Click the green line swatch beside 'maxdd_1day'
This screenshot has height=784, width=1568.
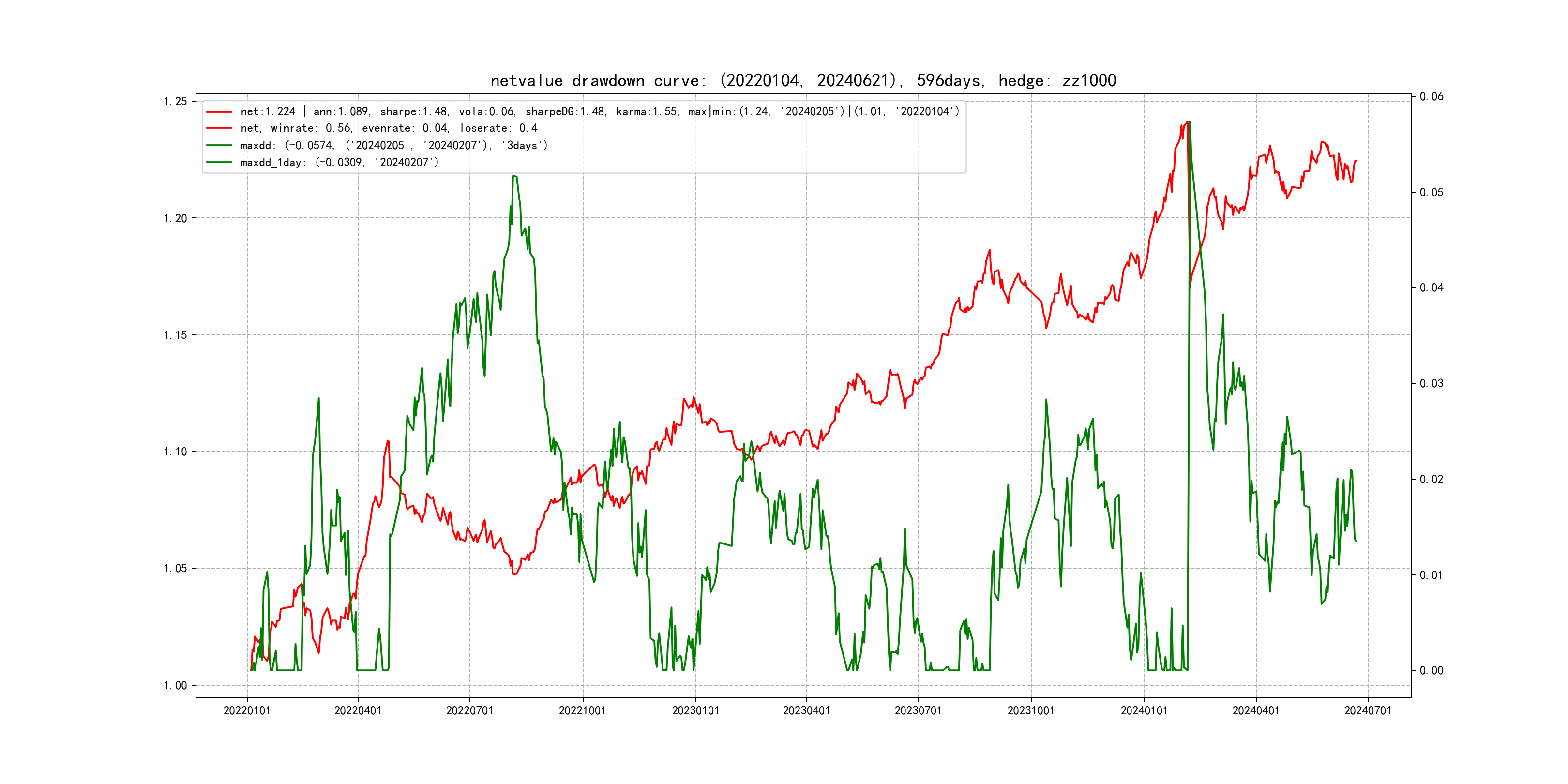point(219,163)
